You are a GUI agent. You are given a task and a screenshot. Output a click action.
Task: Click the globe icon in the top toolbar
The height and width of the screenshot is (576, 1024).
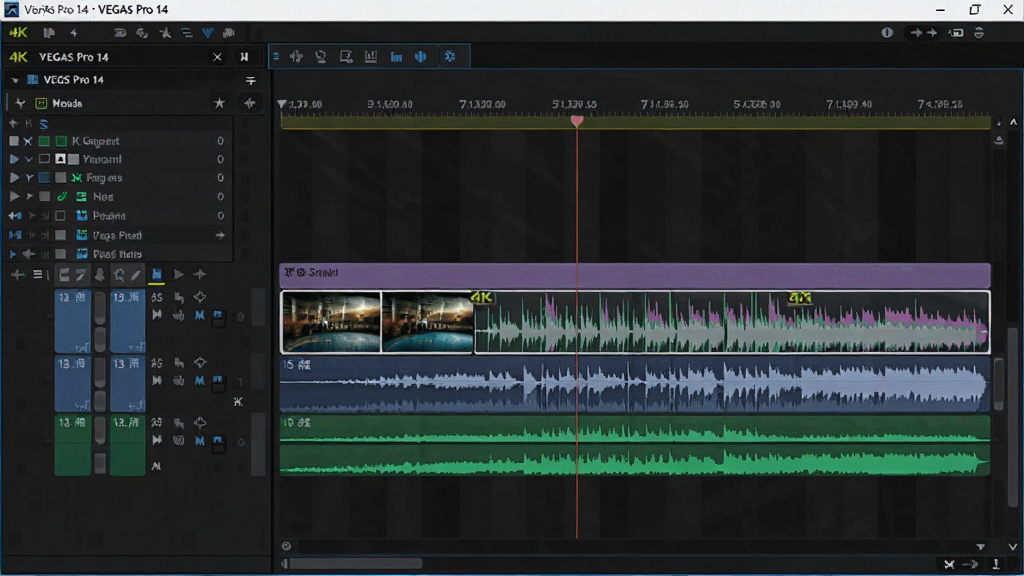point(142,33)
